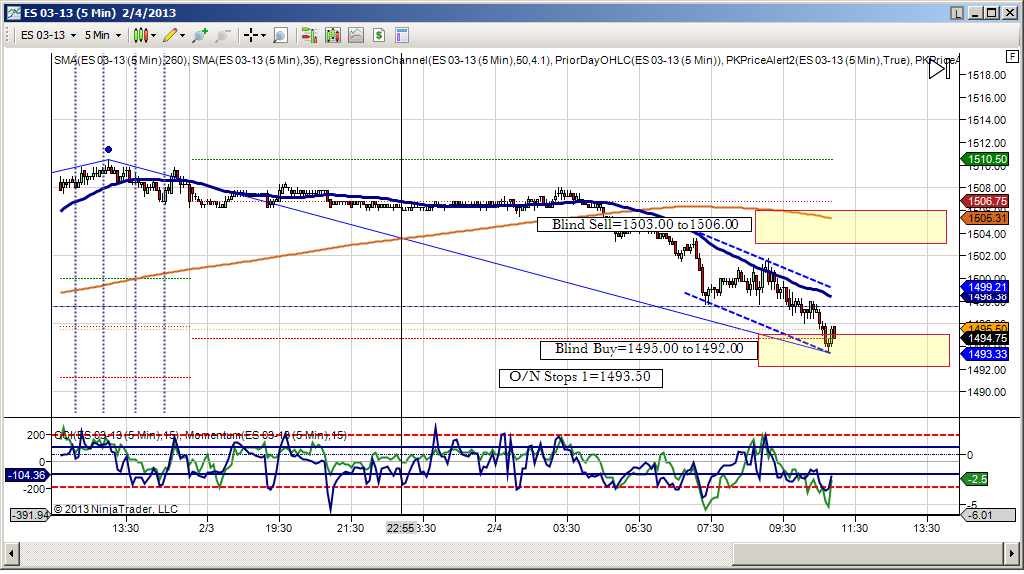Click the 07:30 time axis label

pyautogui.click(x=710, y=528)
